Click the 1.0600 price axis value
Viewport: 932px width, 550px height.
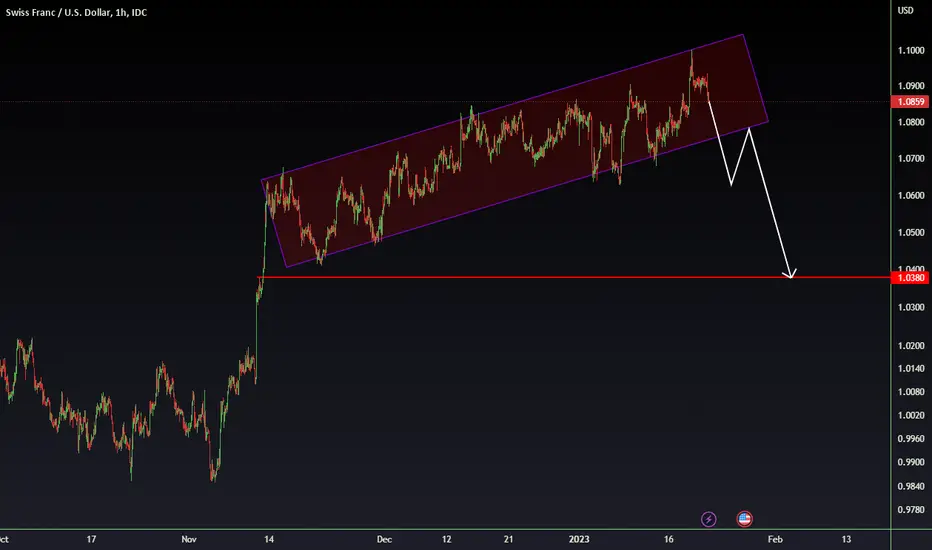[x=911, y=196]
